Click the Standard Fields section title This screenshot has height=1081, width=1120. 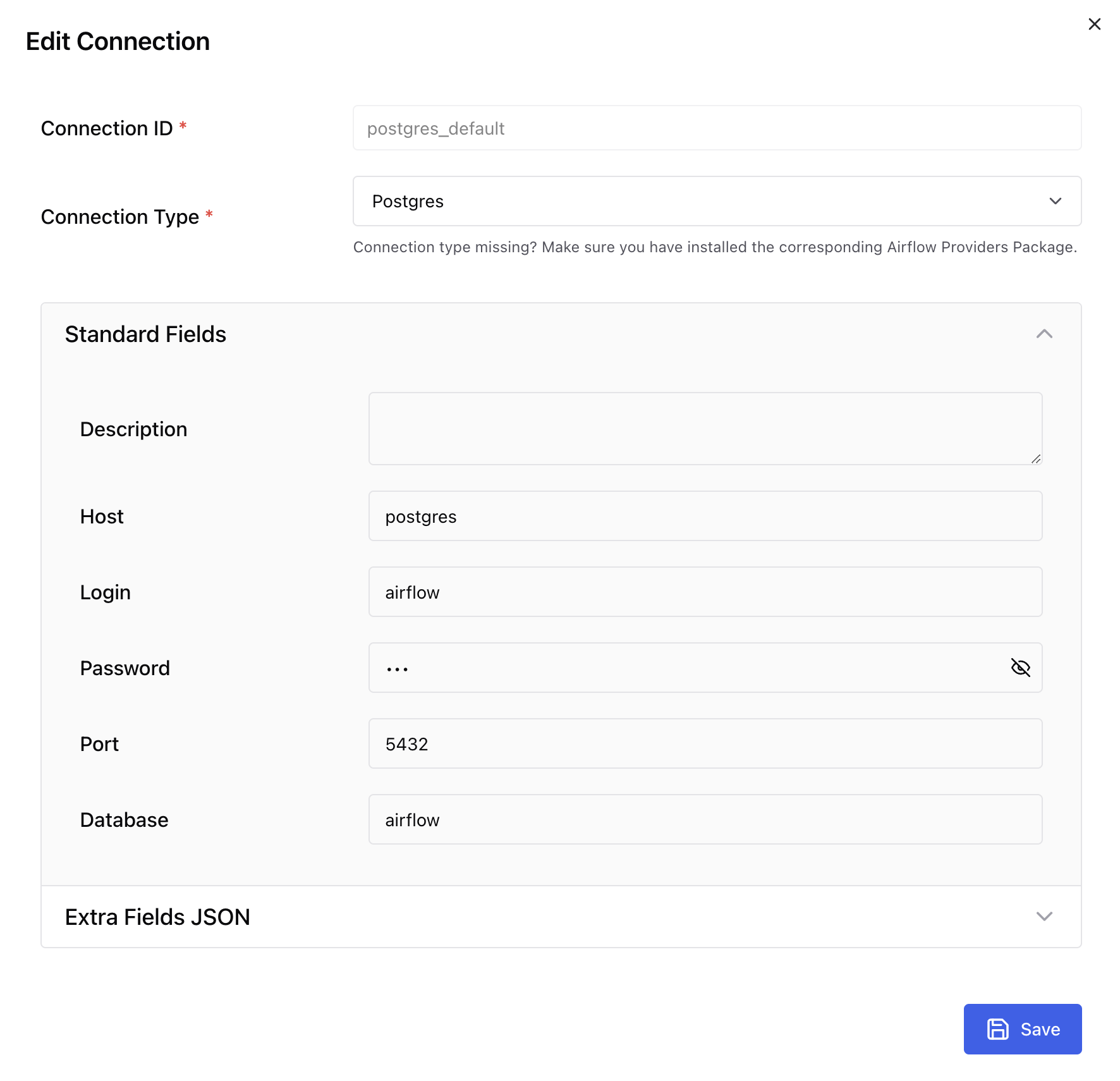click(145, 334)
